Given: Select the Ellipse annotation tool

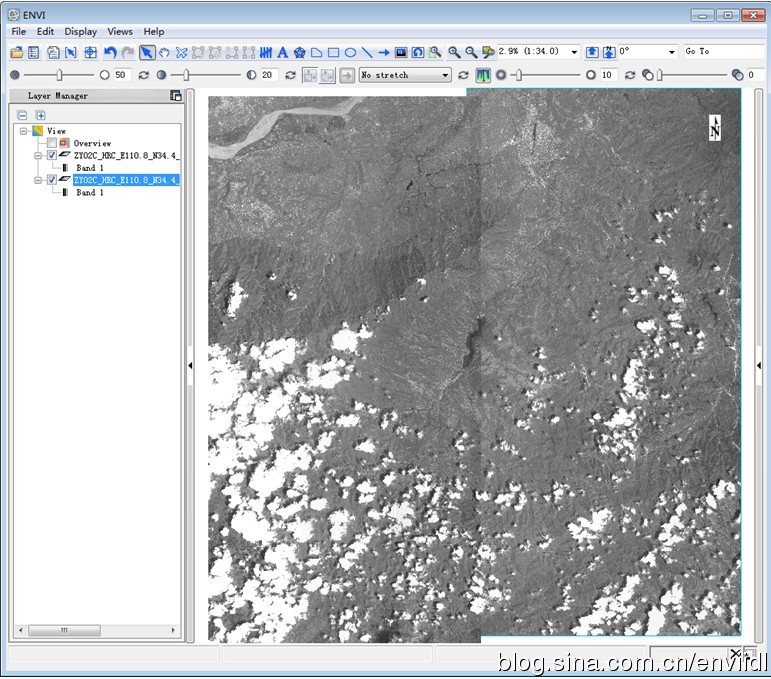Looking at the screenshot, I should 350,52.
